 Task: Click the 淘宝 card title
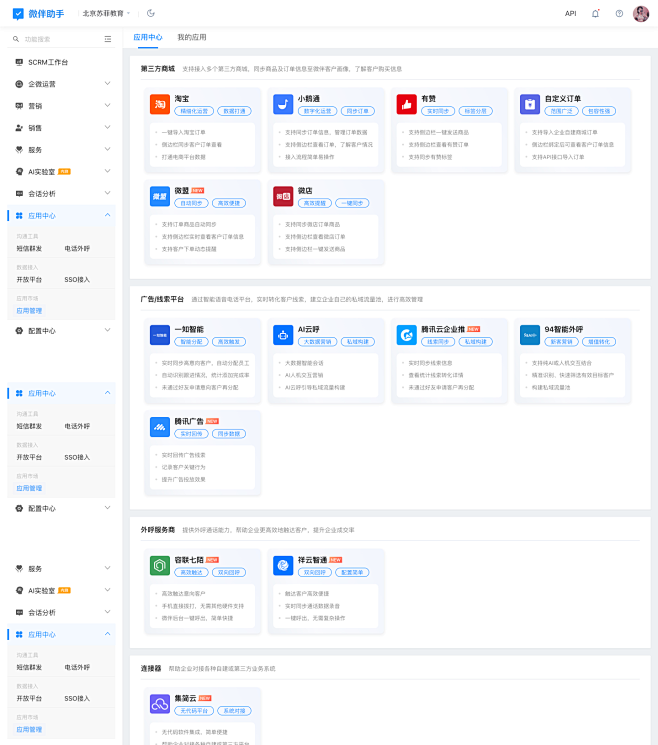coord(182,99)
